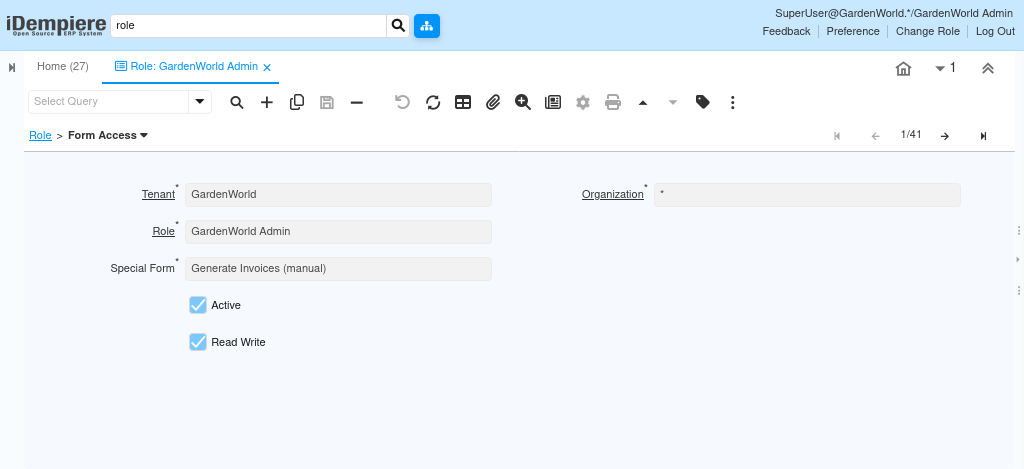The image size is (1024, 469).
Task: Delete record with the minus icon
Action: (357, 103)
